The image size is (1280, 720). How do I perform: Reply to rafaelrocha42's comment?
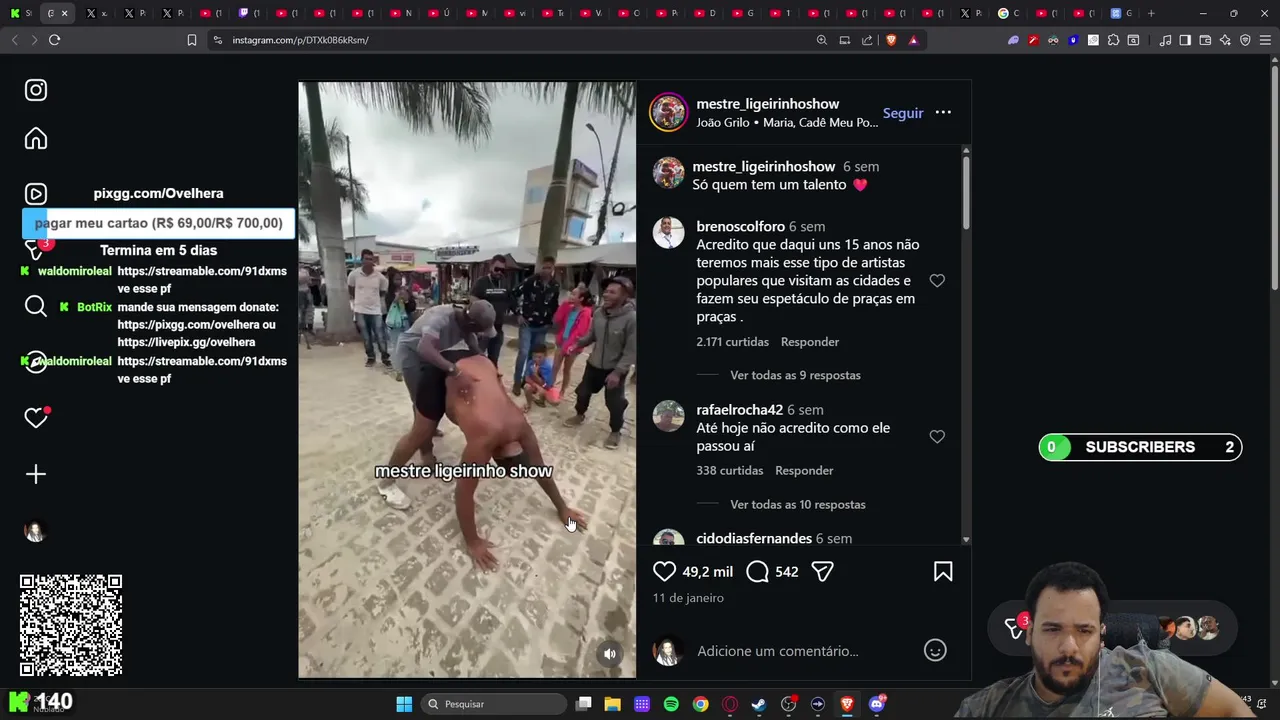coord(804,470)
